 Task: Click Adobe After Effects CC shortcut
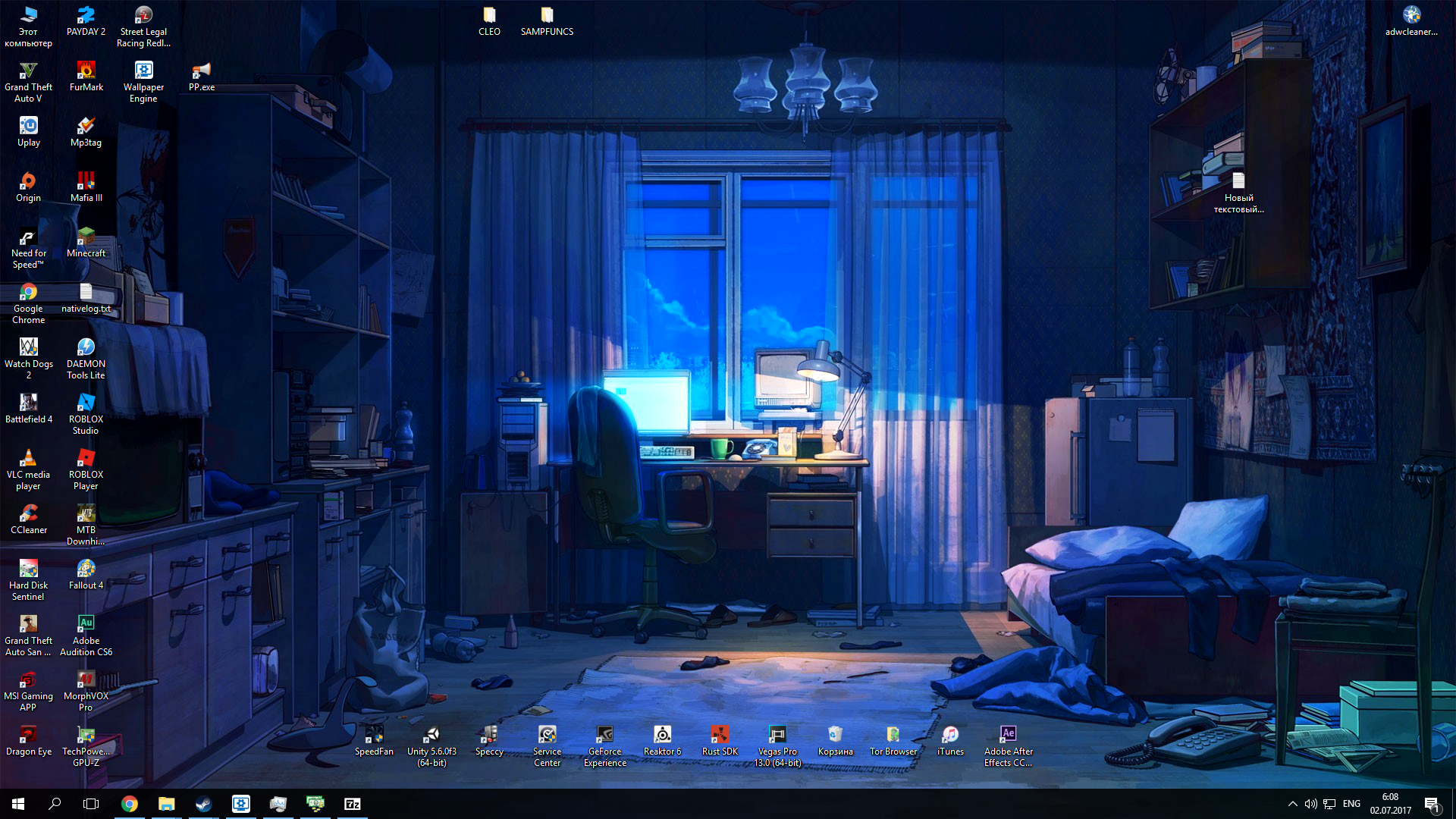(1008, 746)
